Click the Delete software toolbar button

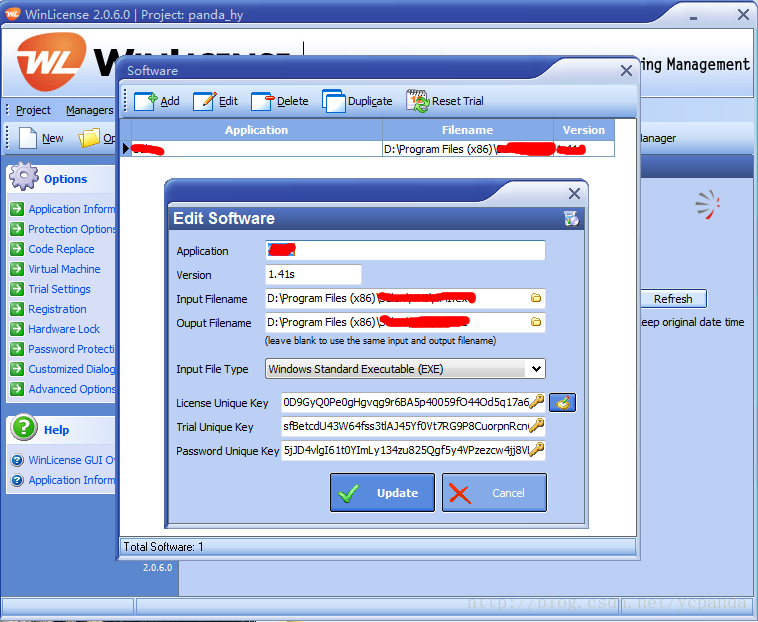coord(279,101)
